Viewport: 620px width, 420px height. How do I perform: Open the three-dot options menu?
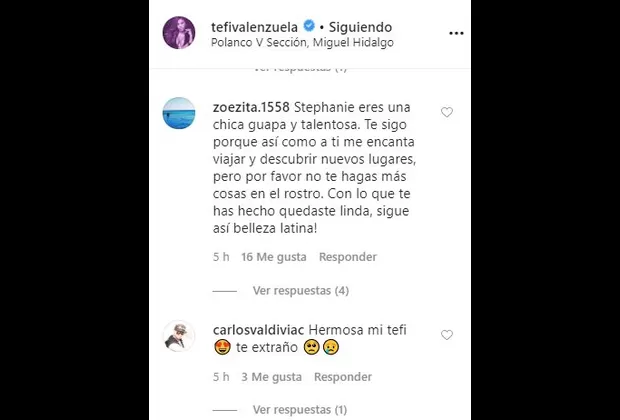click(456, 33)
